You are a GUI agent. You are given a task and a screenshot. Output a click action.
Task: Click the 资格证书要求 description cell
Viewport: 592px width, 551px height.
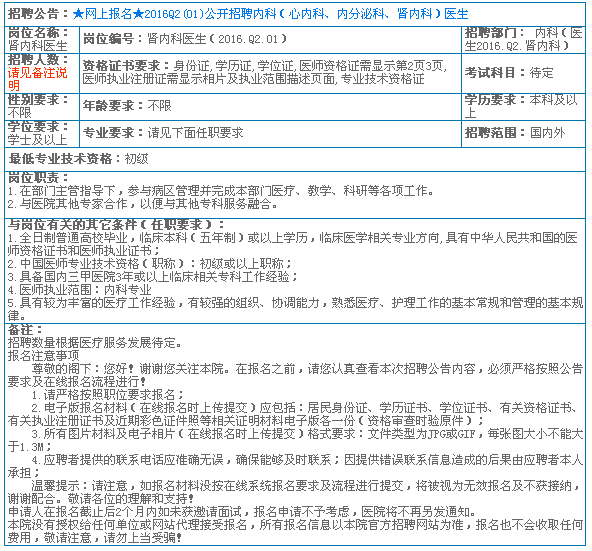pos(270,73)
